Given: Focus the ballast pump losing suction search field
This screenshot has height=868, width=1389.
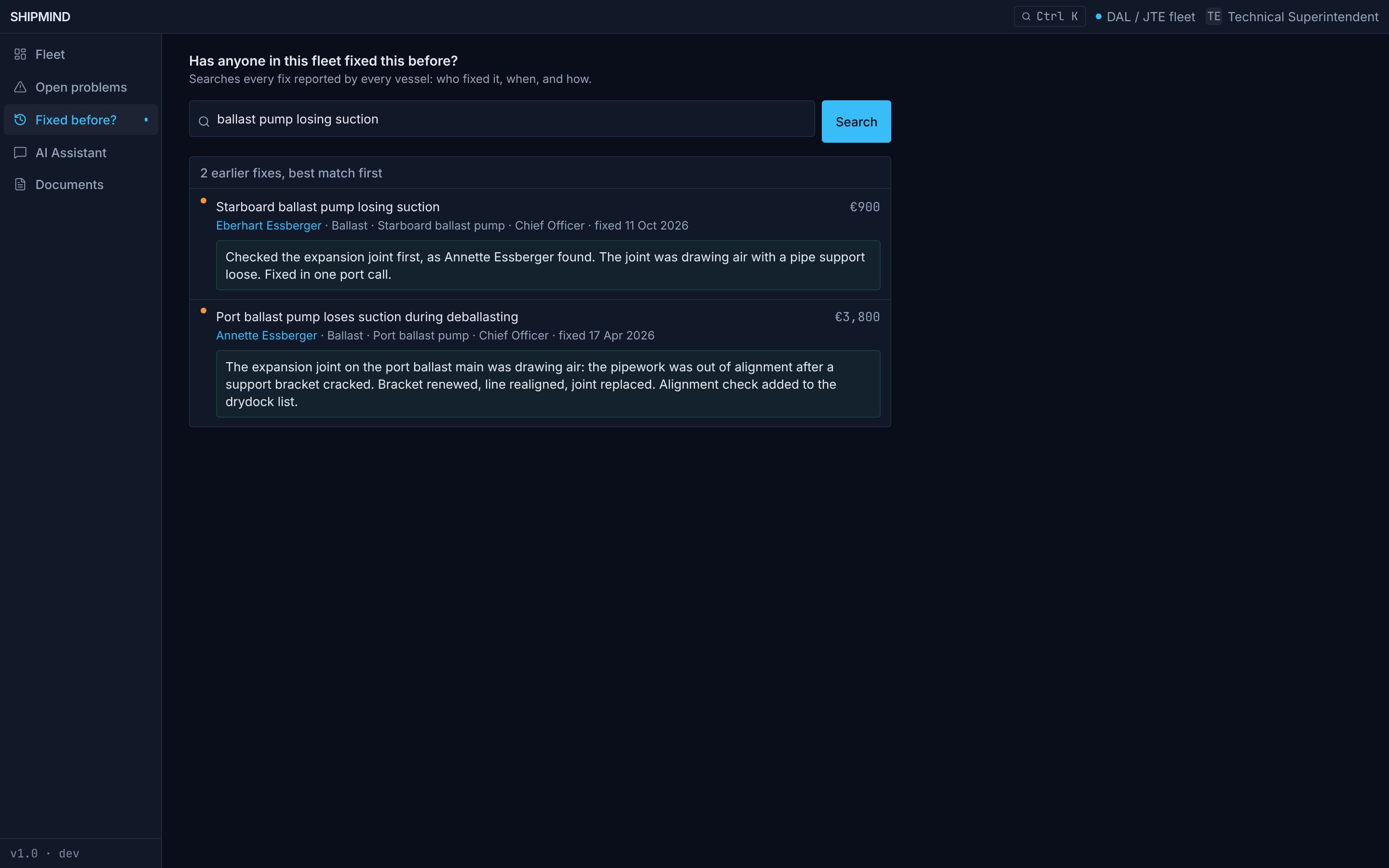Looking at the screenshot, I should click(502, 119).
